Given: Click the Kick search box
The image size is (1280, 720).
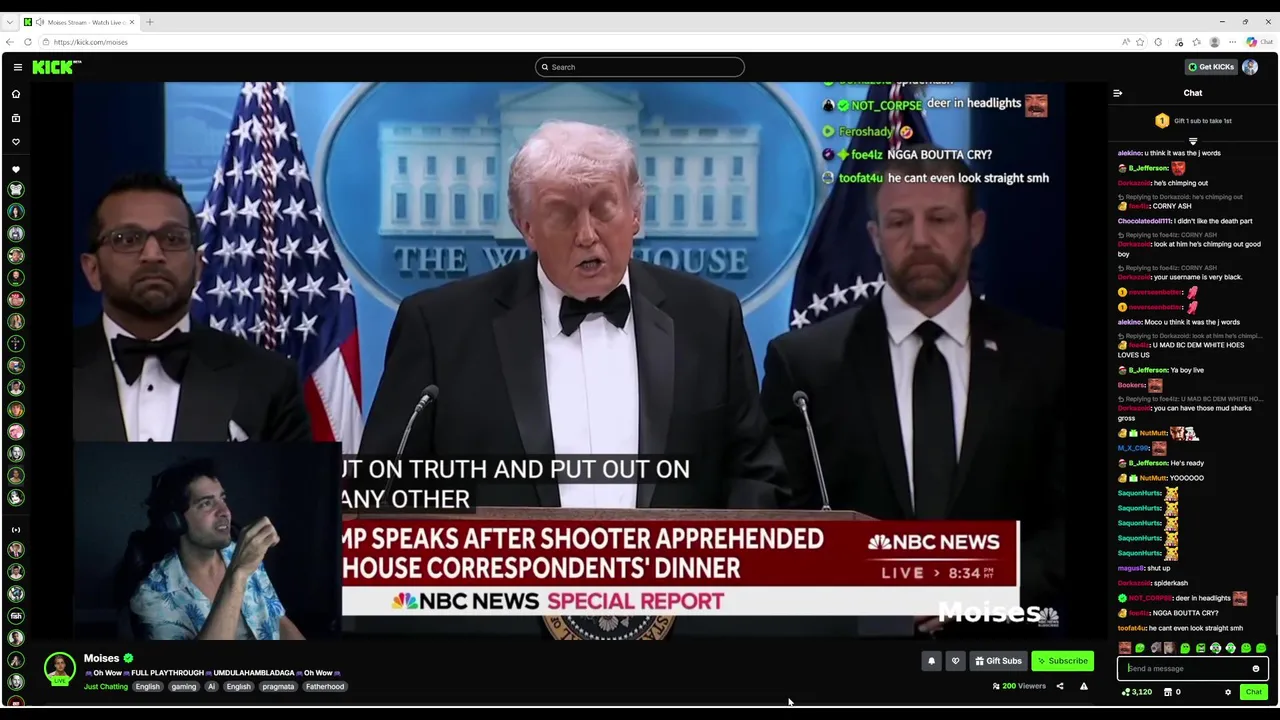Looking at the screenshot, I should [x=640, y=67].
